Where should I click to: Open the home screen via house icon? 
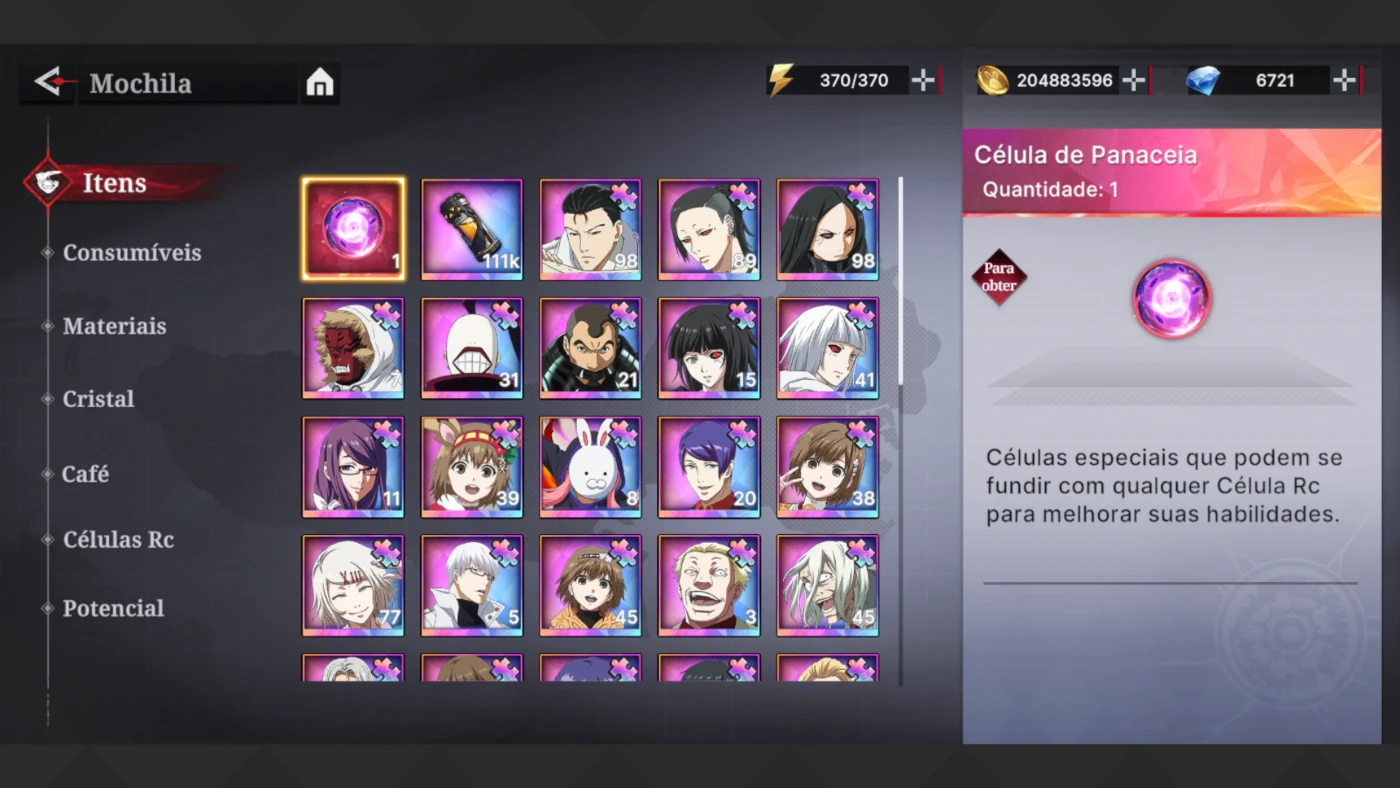tap(319, 83)
